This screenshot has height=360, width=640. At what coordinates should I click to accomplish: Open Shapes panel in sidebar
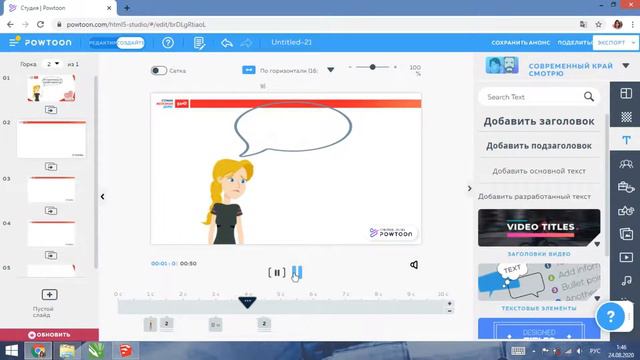(x=626, y=211)
